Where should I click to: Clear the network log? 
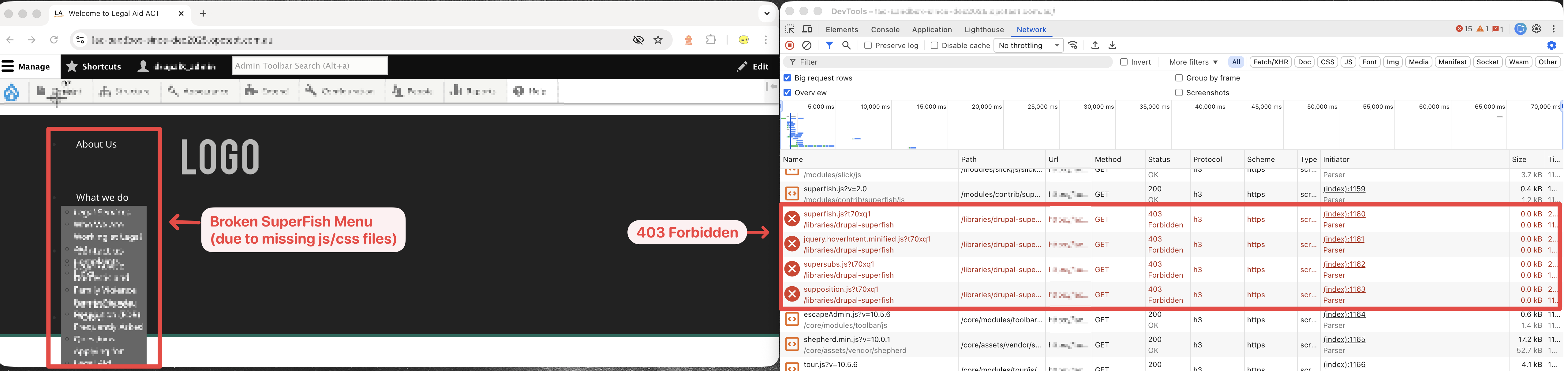tap(806, 45)
